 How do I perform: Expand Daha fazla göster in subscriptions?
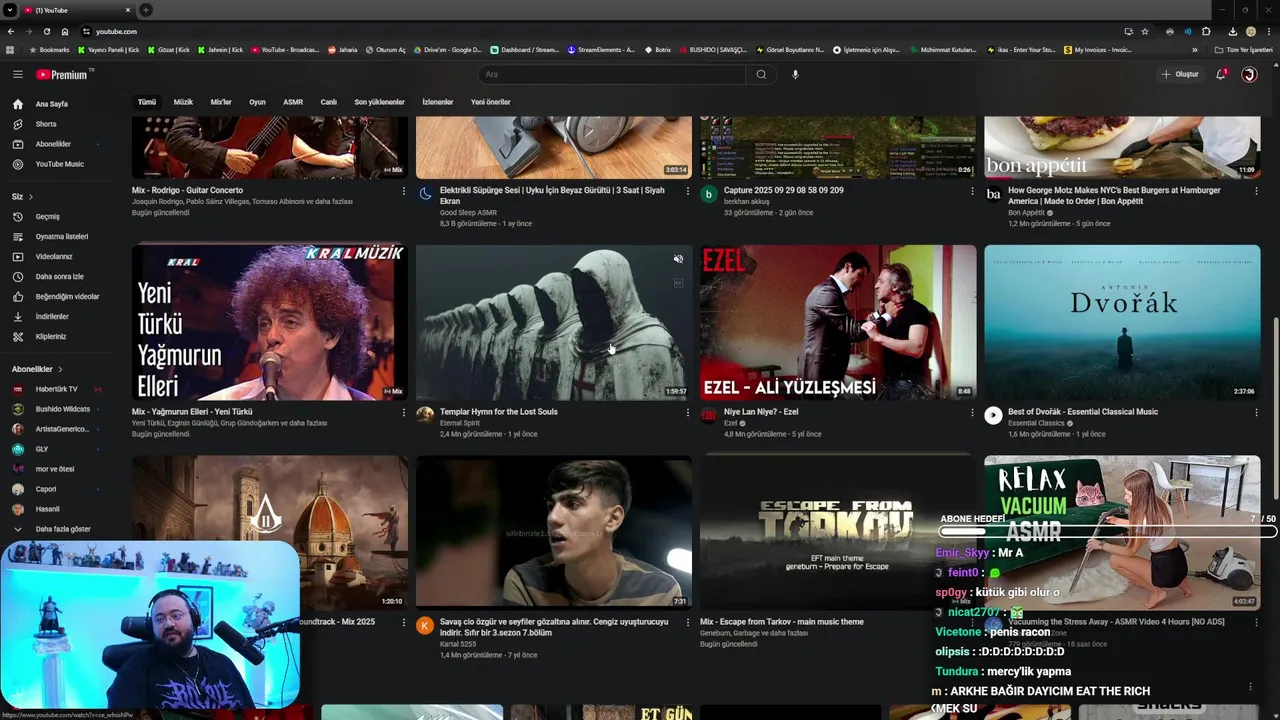(51, 529)
